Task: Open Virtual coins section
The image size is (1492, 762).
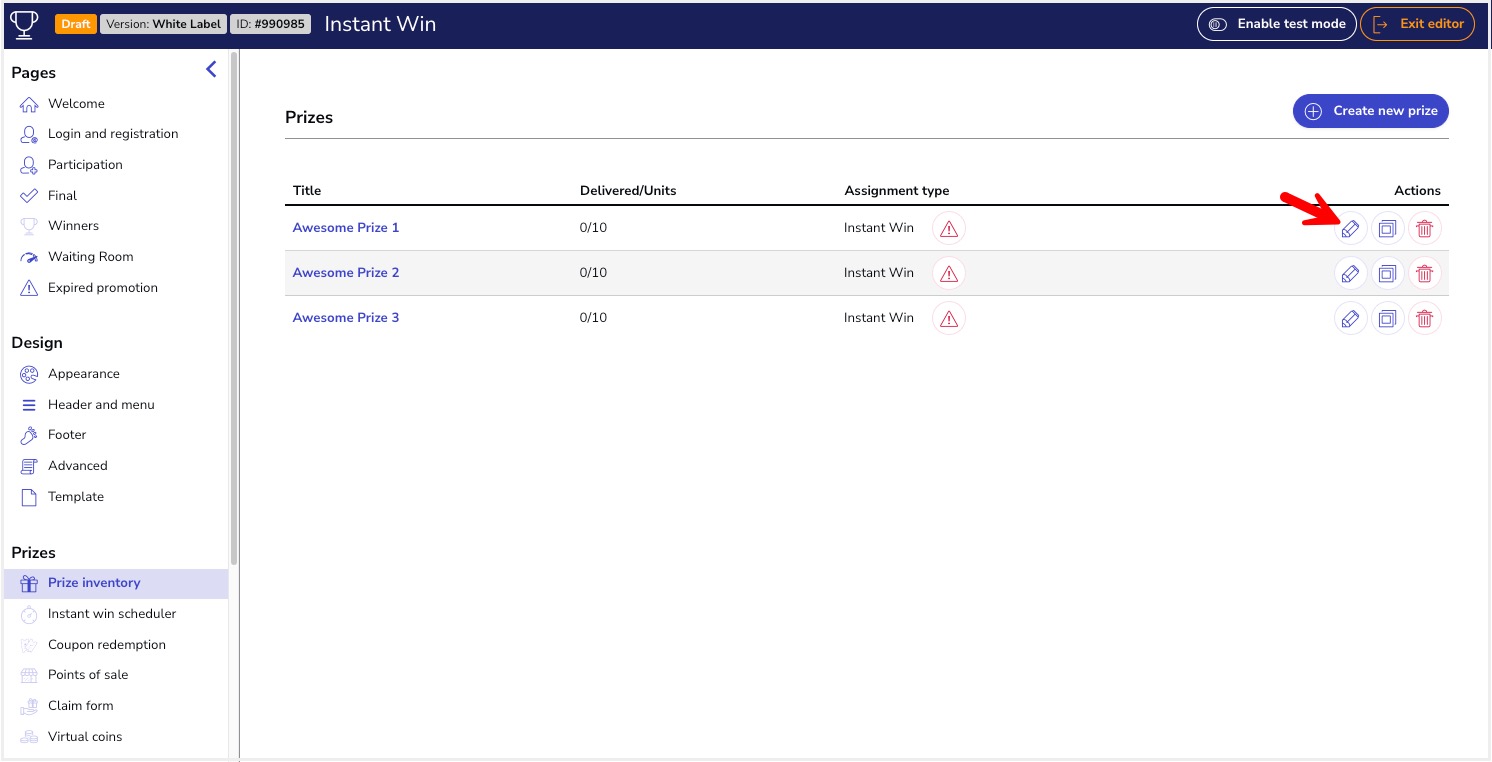Action: tap(85, 737)
